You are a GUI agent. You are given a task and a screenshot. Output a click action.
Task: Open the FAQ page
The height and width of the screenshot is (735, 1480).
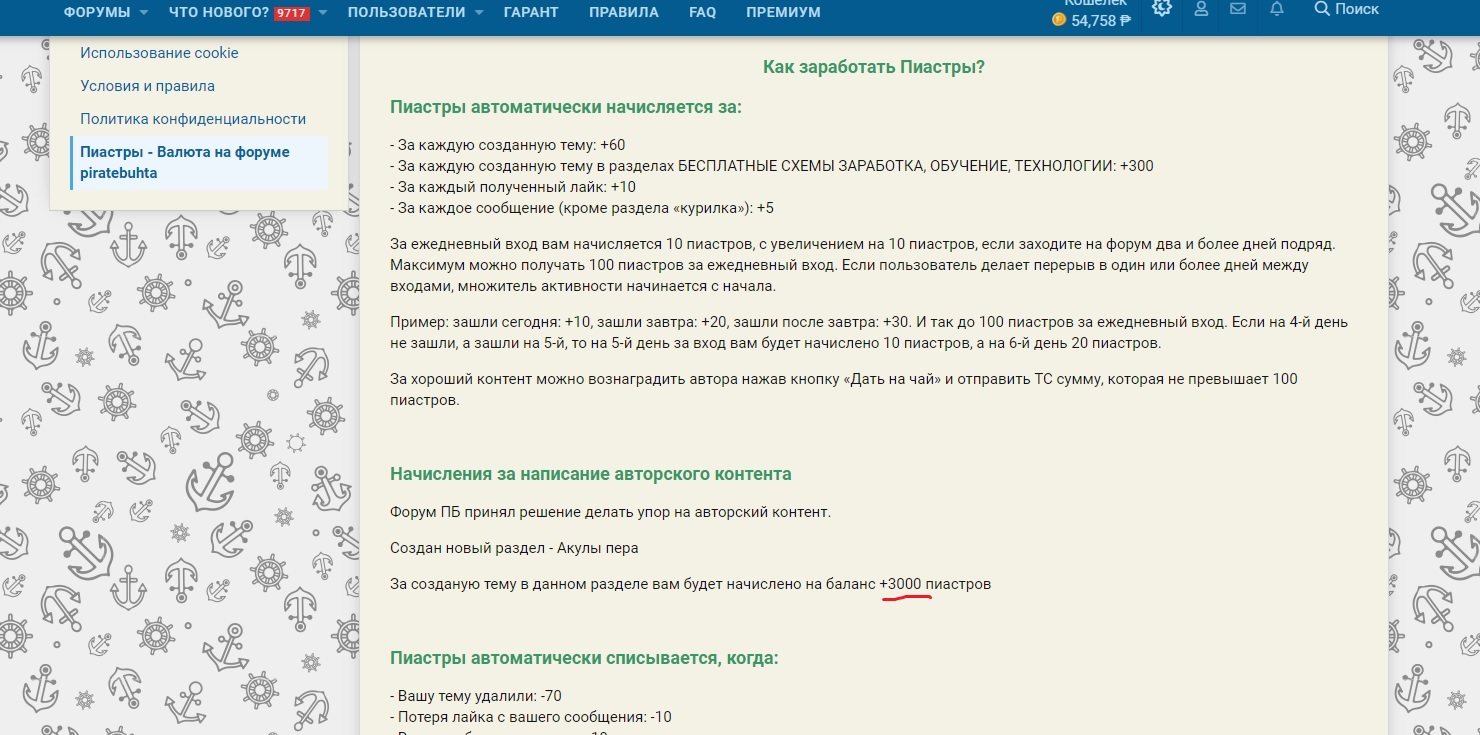[x=702, y=12]
